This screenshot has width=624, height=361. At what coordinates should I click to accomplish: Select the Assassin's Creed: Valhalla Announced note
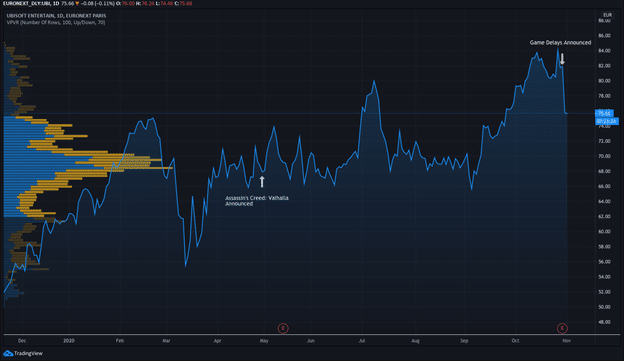click(x=257, y=201)
